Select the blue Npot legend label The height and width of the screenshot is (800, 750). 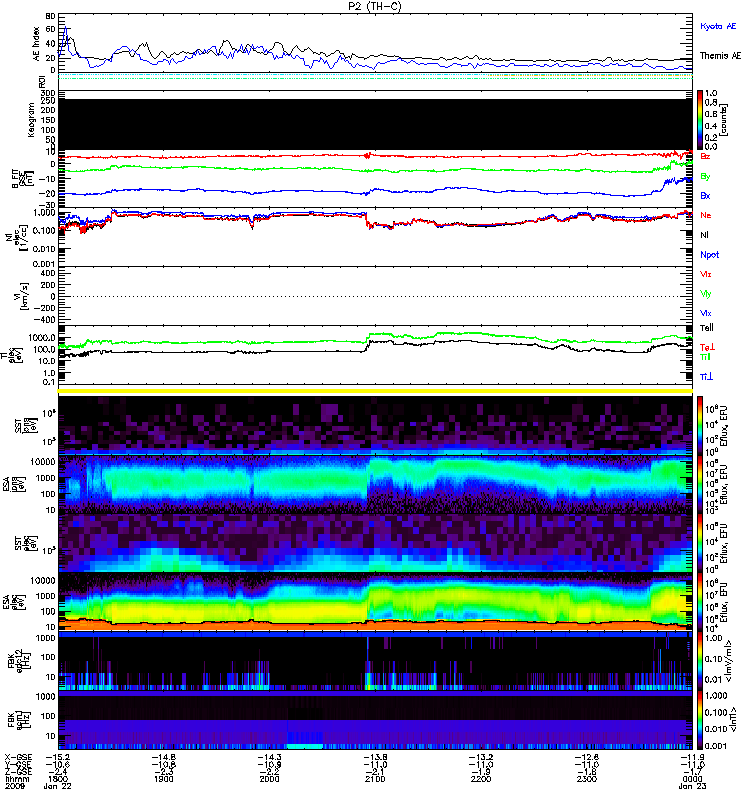(710, 255)
